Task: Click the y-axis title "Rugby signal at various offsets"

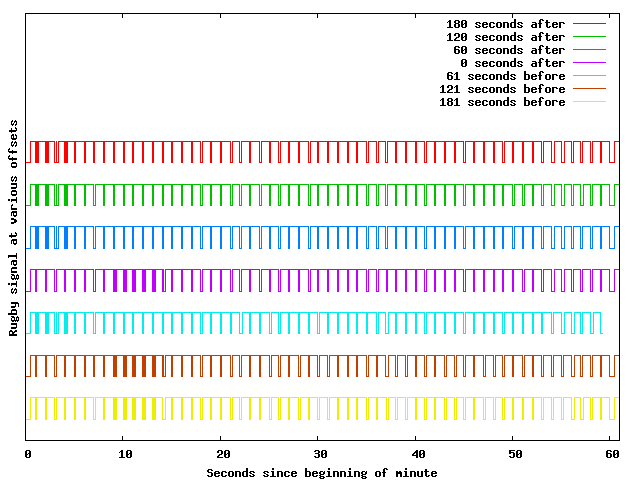Action: pos(14,229)
